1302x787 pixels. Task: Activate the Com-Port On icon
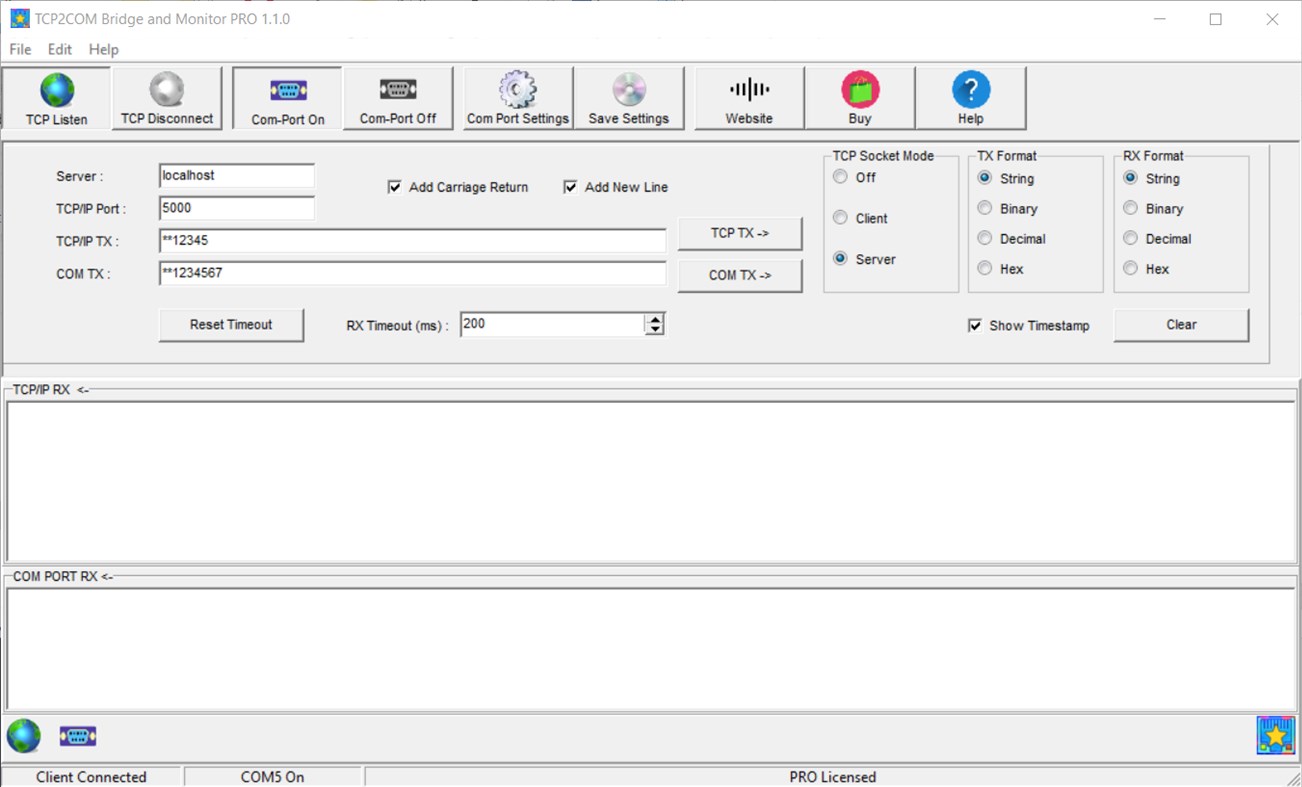pos(286,97)
